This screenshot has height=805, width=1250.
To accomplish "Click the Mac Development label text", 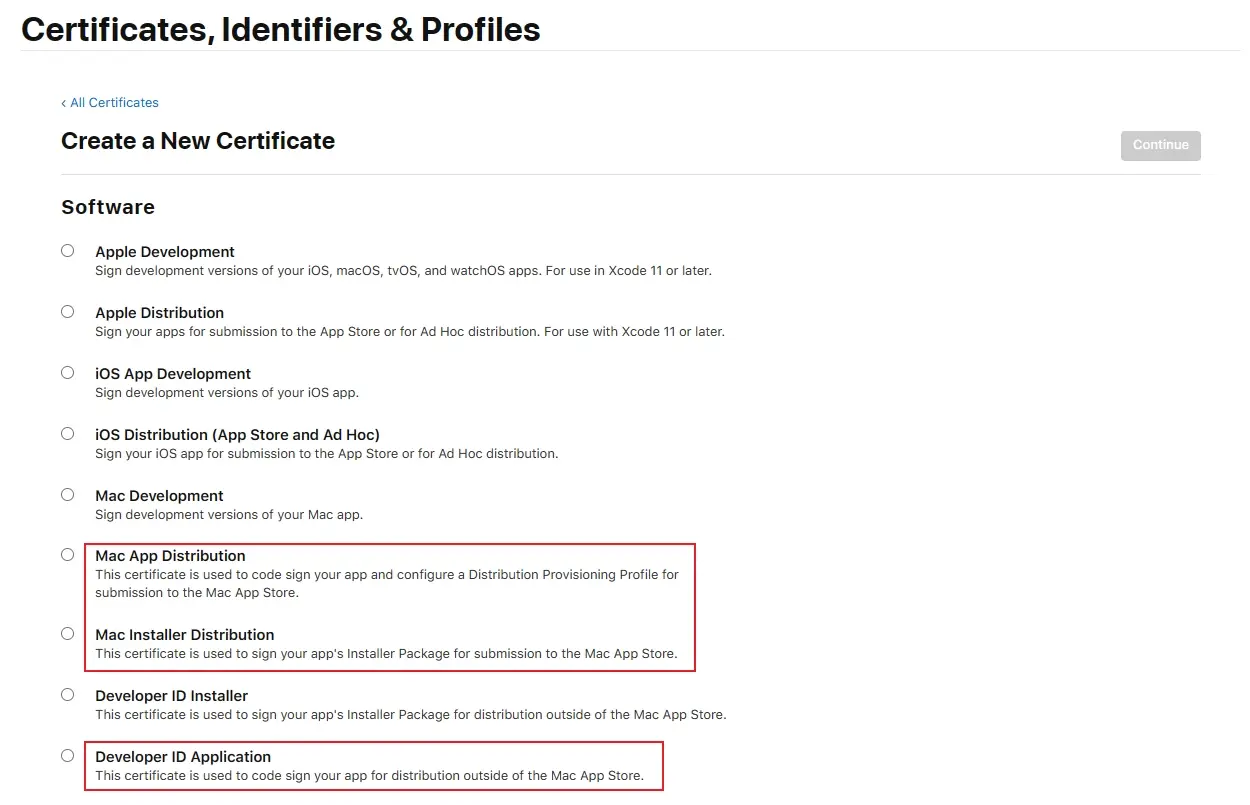I will pos(159,496).
